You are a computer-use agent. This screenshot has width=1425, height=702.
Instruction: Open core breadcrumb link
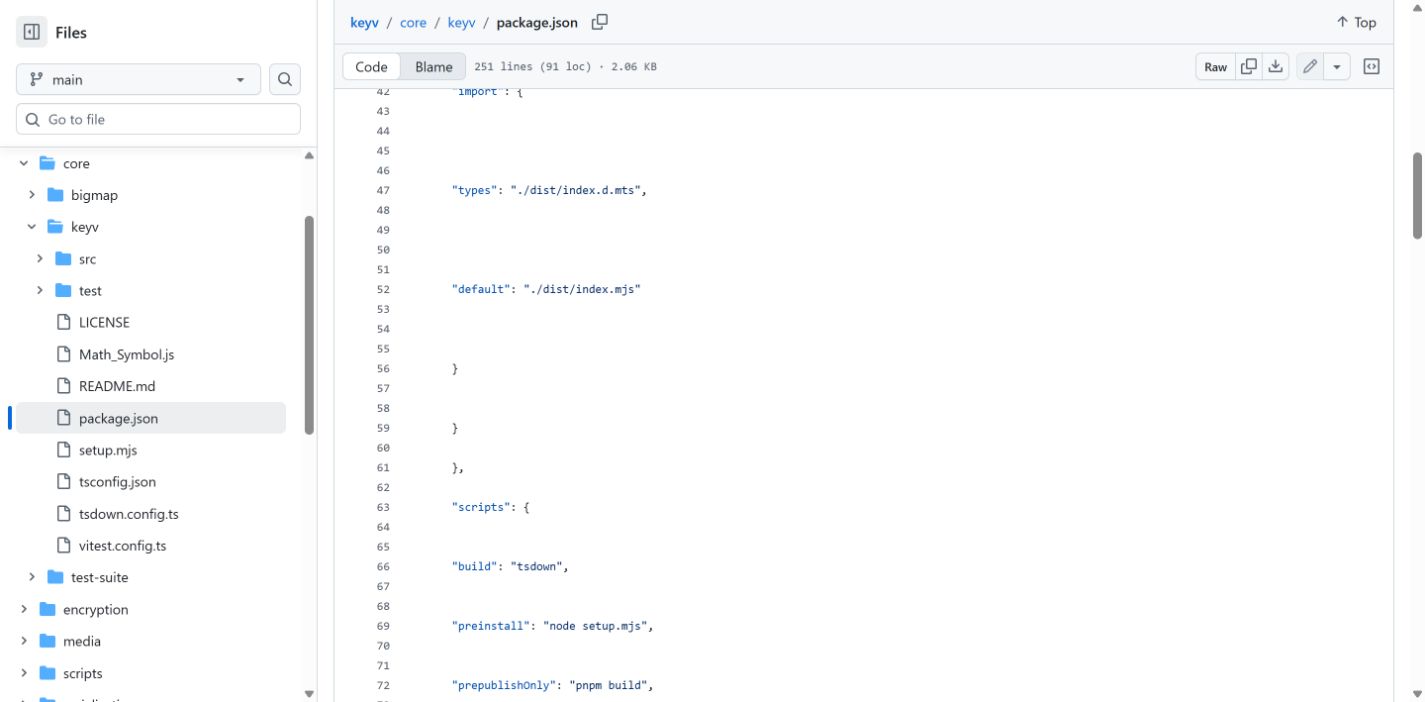coord(413,22)
